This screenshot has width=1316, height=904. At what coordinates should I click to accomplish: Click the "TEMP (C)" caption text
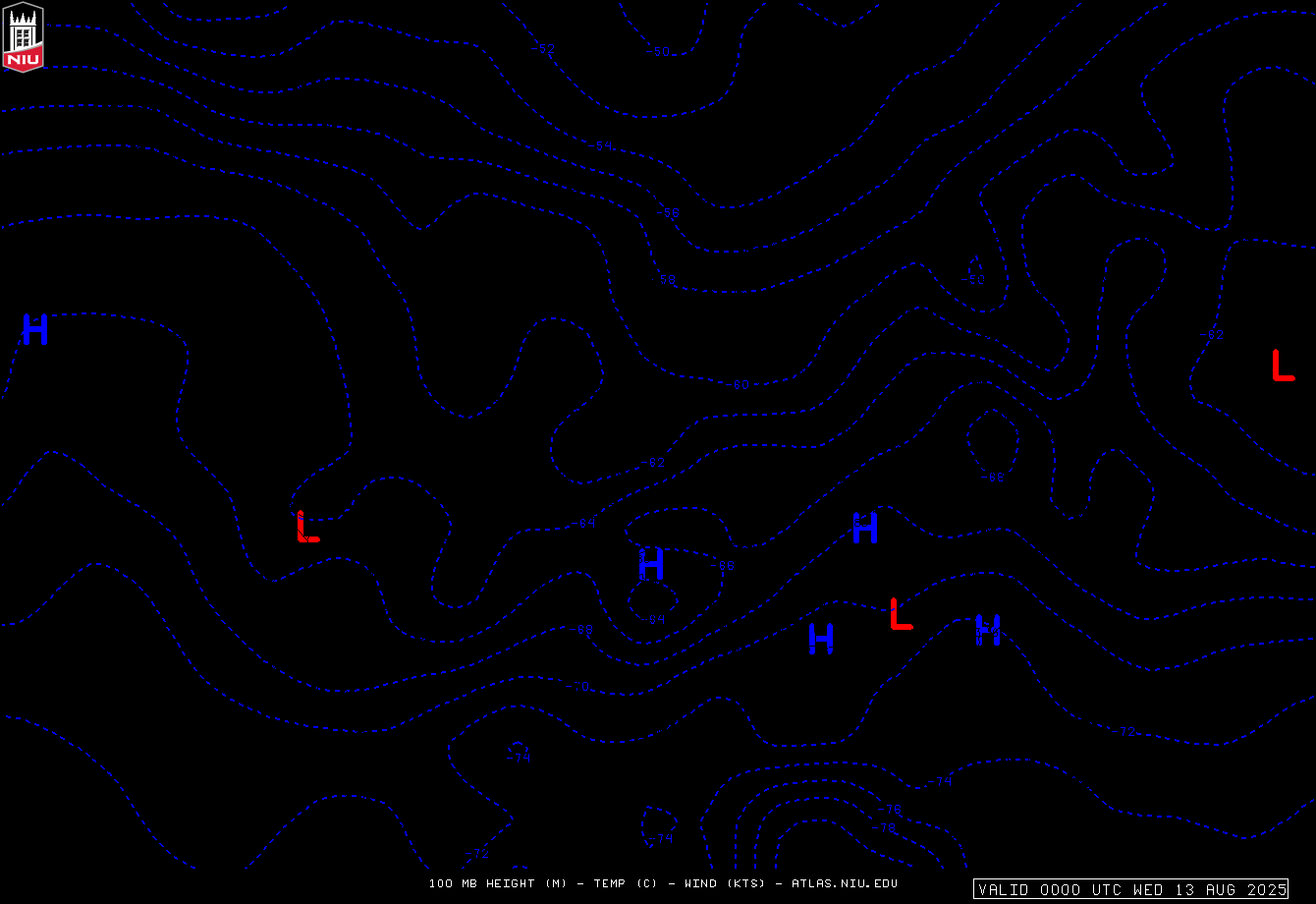click(626, 883)
